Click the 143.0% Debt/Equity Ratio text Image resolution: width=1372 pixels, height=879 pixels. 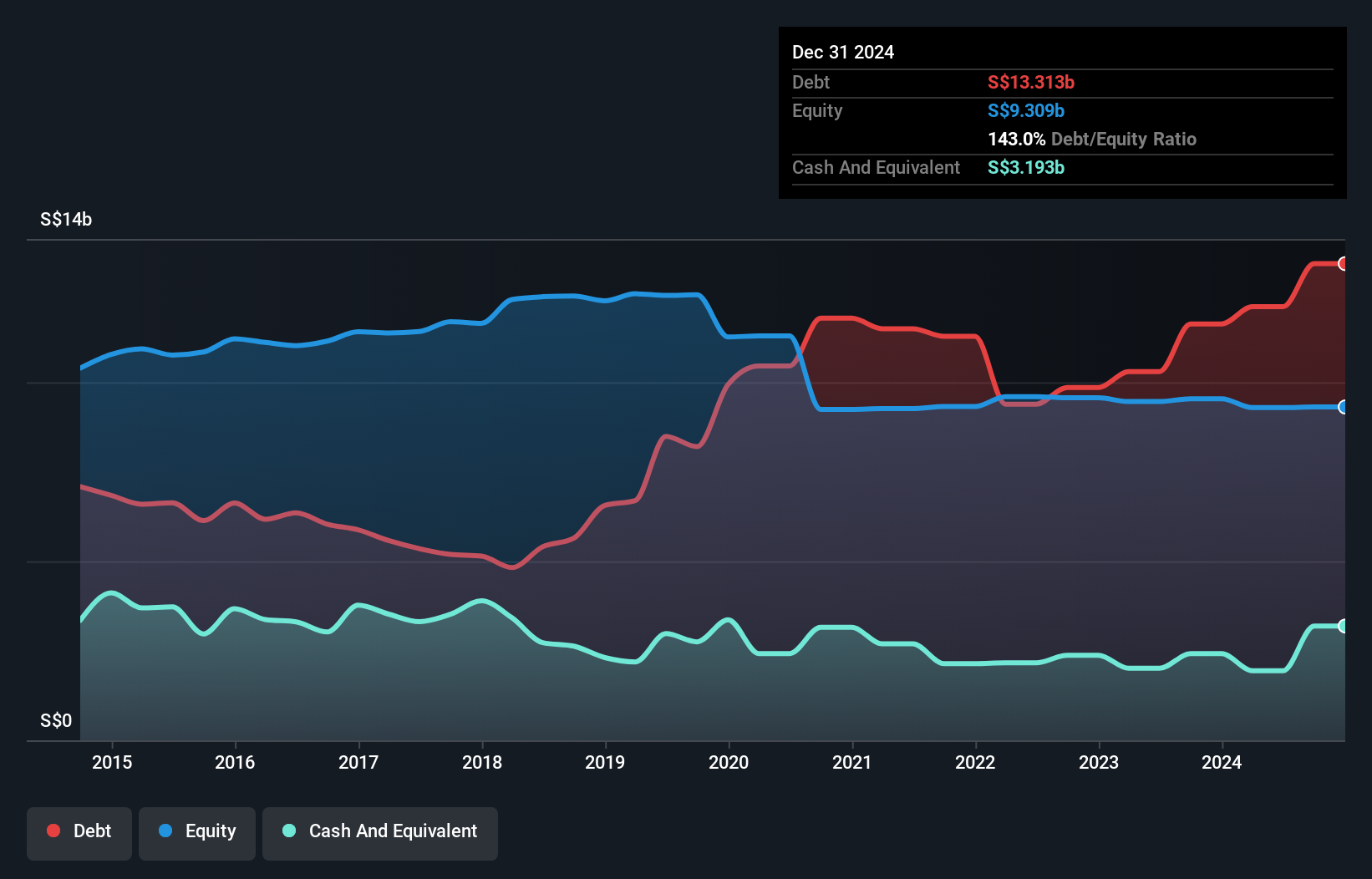1092,139
